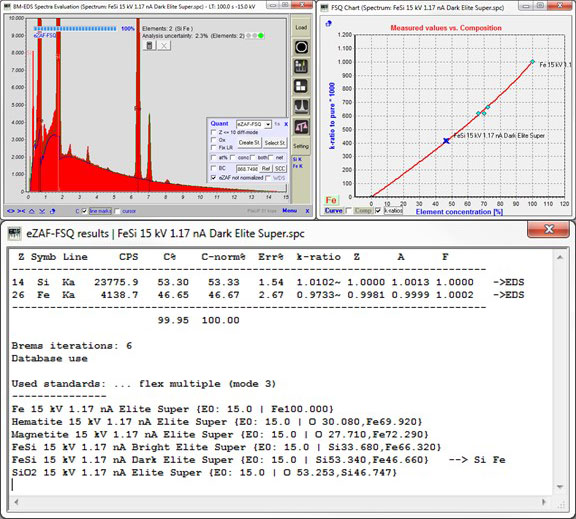The image size is (576, 519).
Task: Enable the Fix LR checkbox
Action: (213, 147)
